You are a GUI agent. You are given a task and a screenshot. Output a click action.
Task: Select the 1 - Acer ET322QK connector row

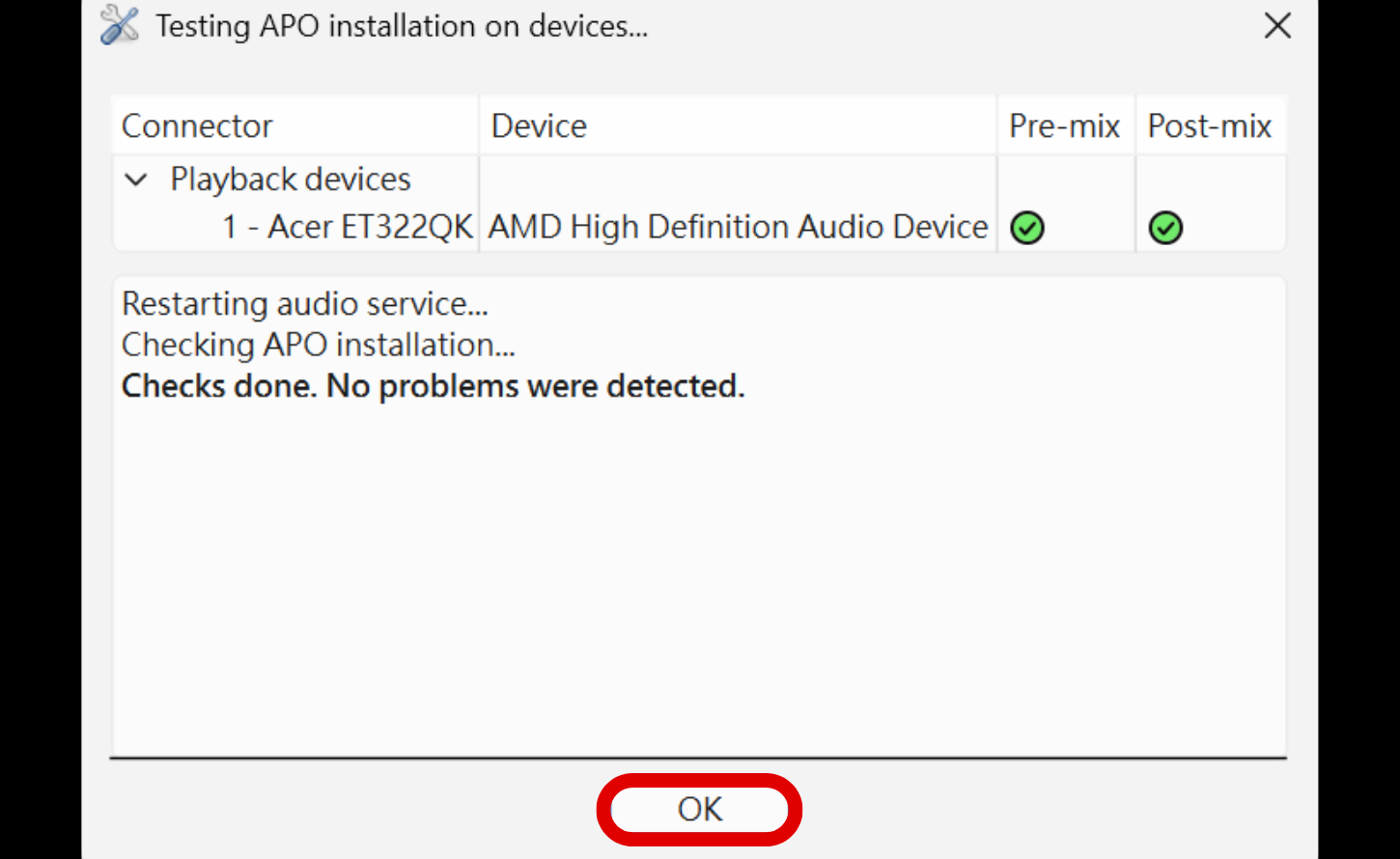click(347, 227)
